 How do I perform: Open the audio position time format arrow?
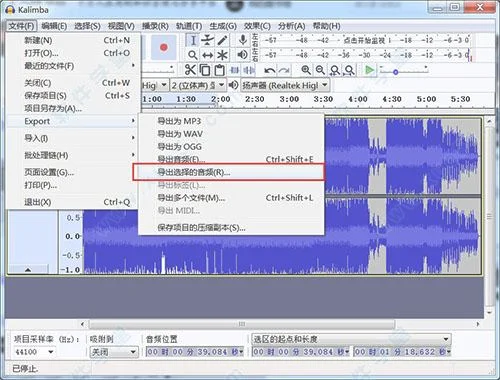click(x=241, y=352)
